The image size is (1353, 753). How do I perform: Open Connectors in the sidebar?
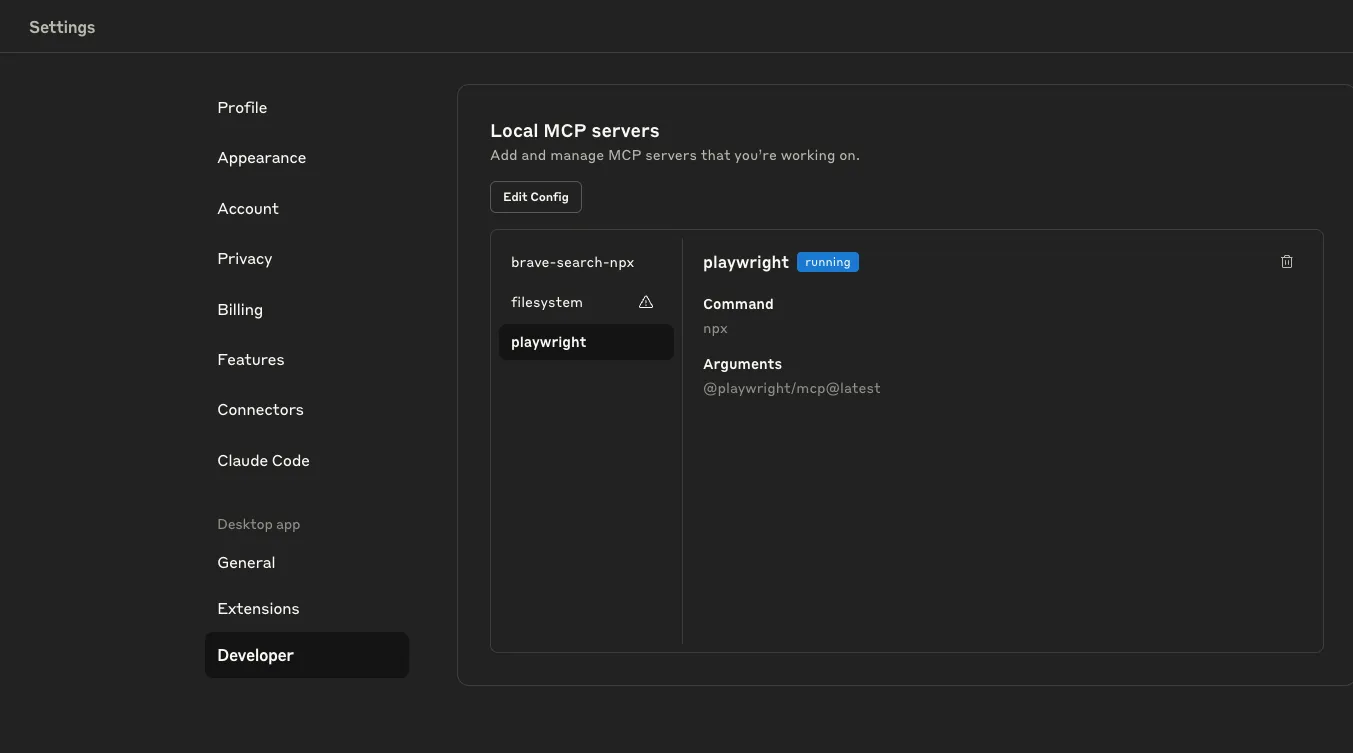point(260,410)
